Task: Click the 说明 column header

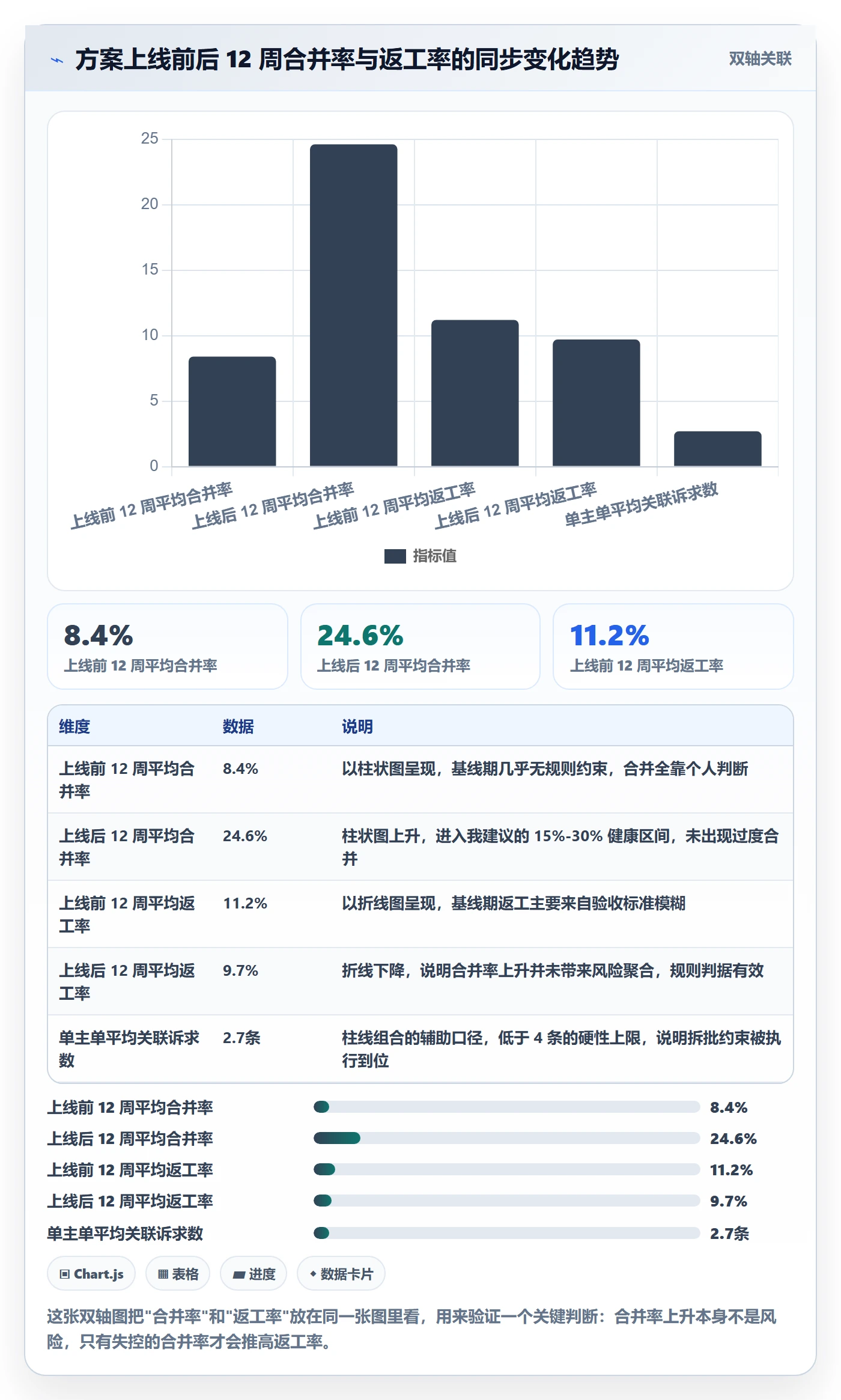Action: coord(357,726)
